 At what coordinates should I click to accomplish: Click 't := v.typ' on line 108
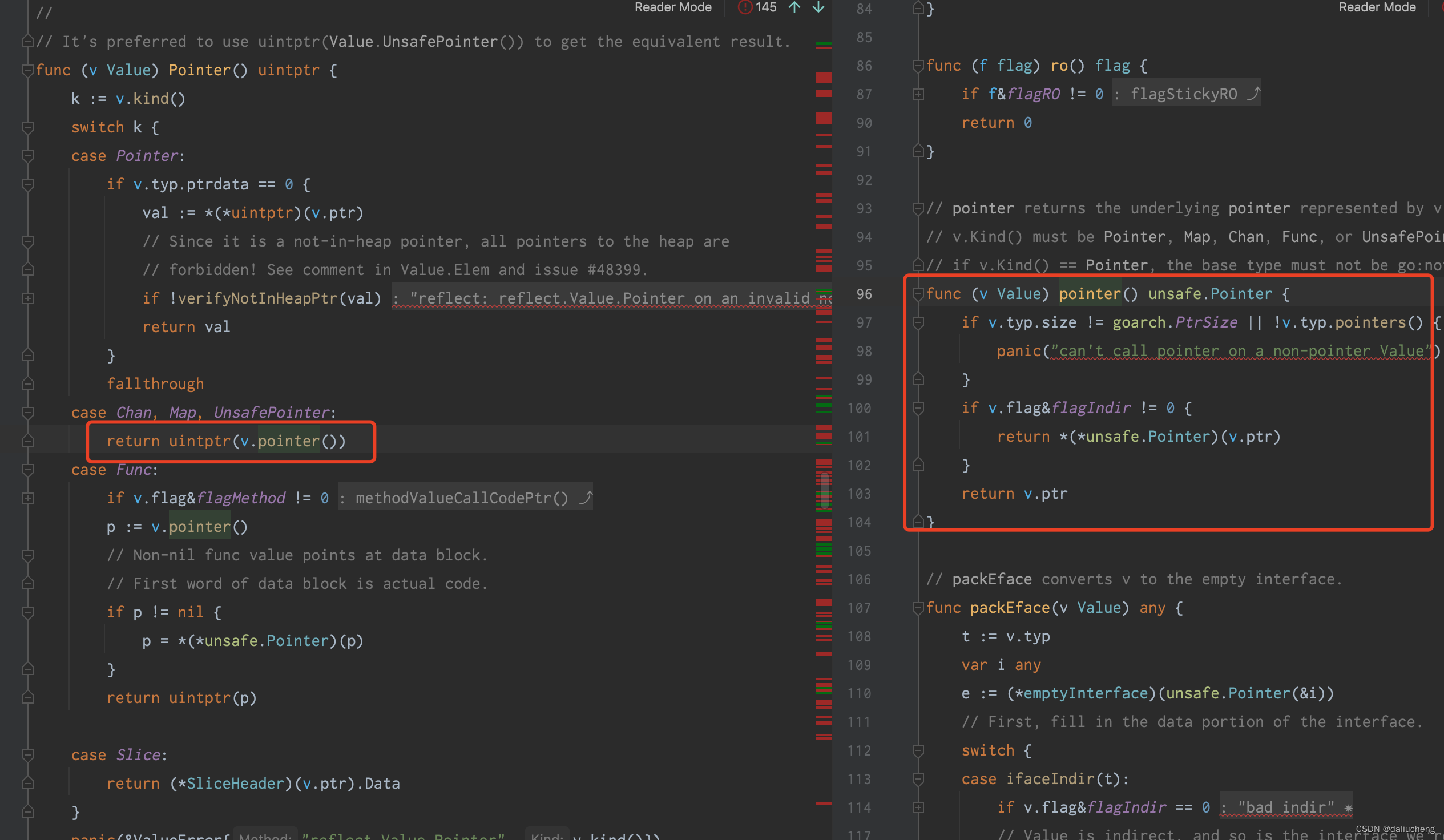pyautogui.click(x=1006, y=637)
